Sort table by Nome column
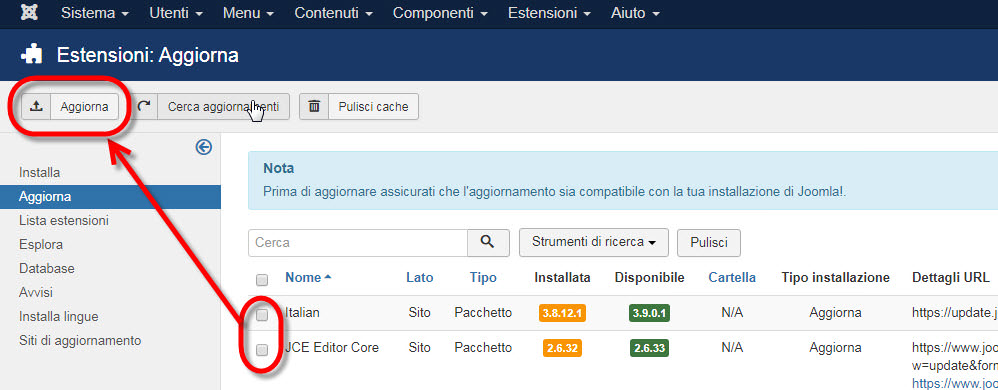The height and width of the screenshot is (390, 998). [309, 277]
